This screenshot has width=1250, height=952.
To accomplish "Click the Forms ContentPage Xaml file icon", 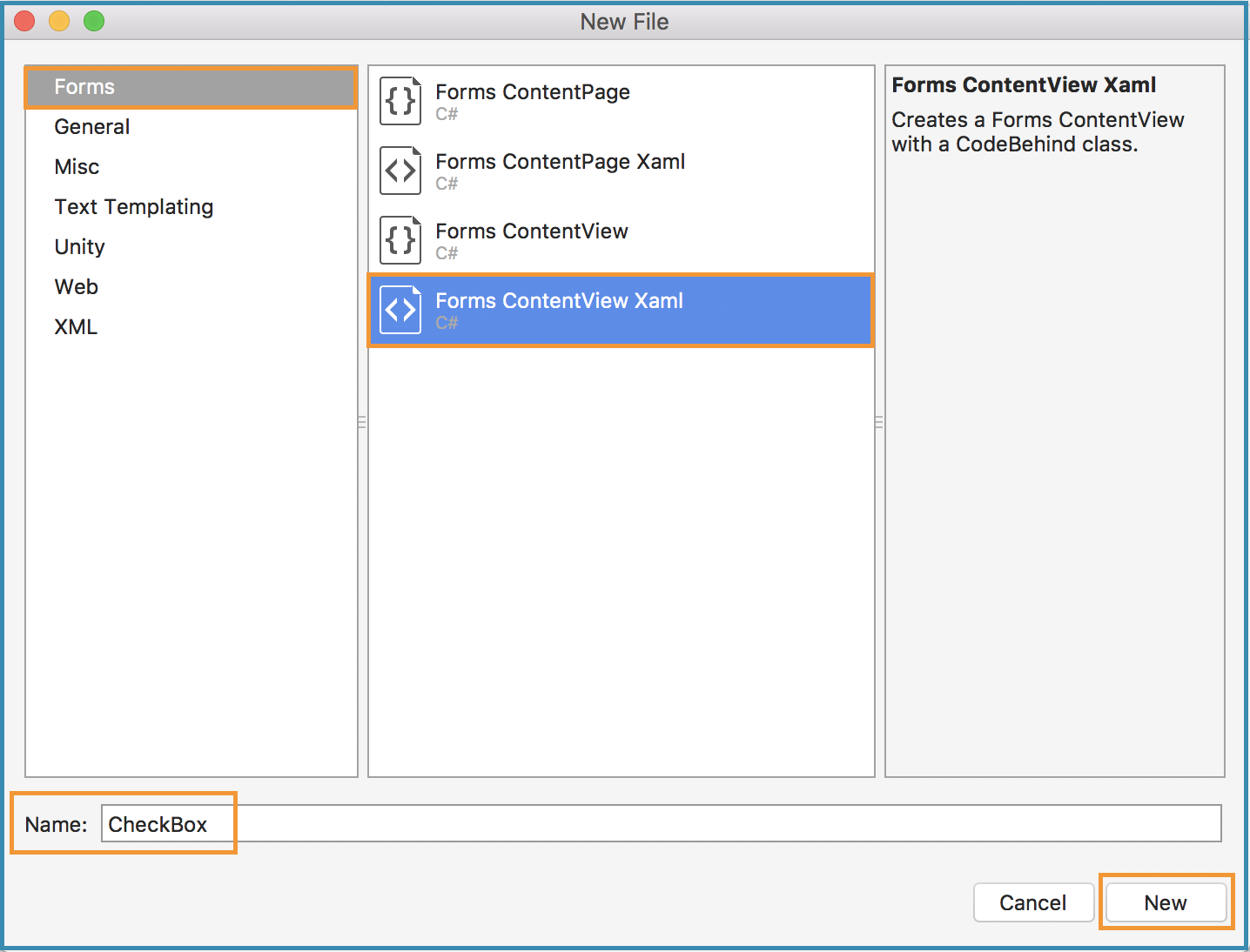I will coord(400,171).
